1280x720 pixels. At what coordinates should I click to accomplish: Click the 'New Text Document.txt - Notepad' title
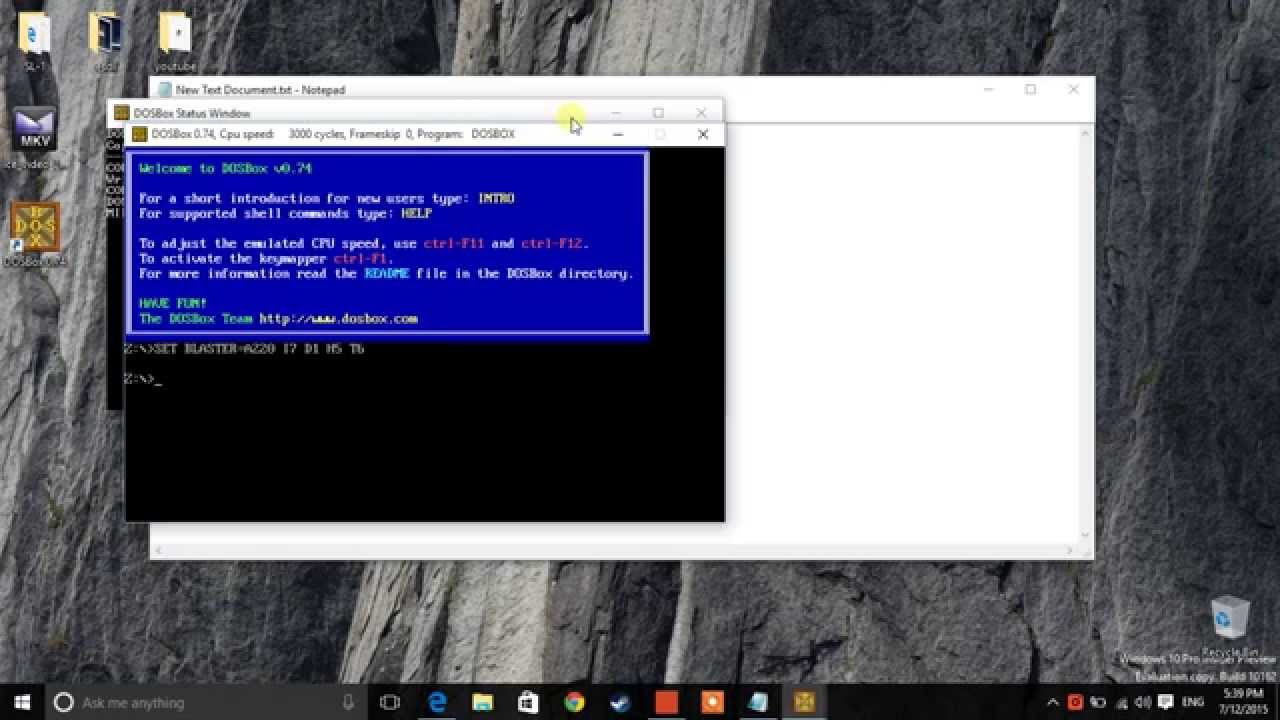(260, 89)
